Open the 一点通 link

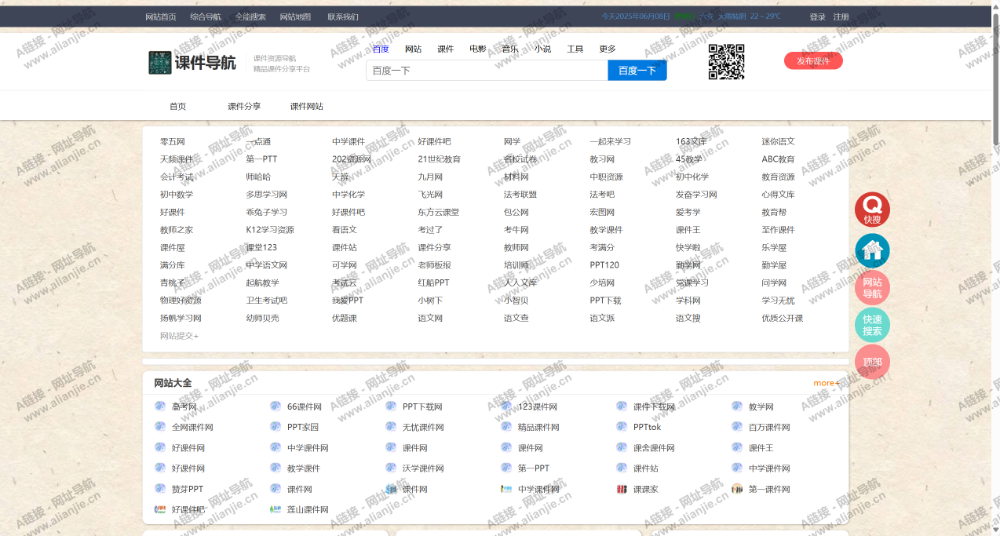click(258, 141)
